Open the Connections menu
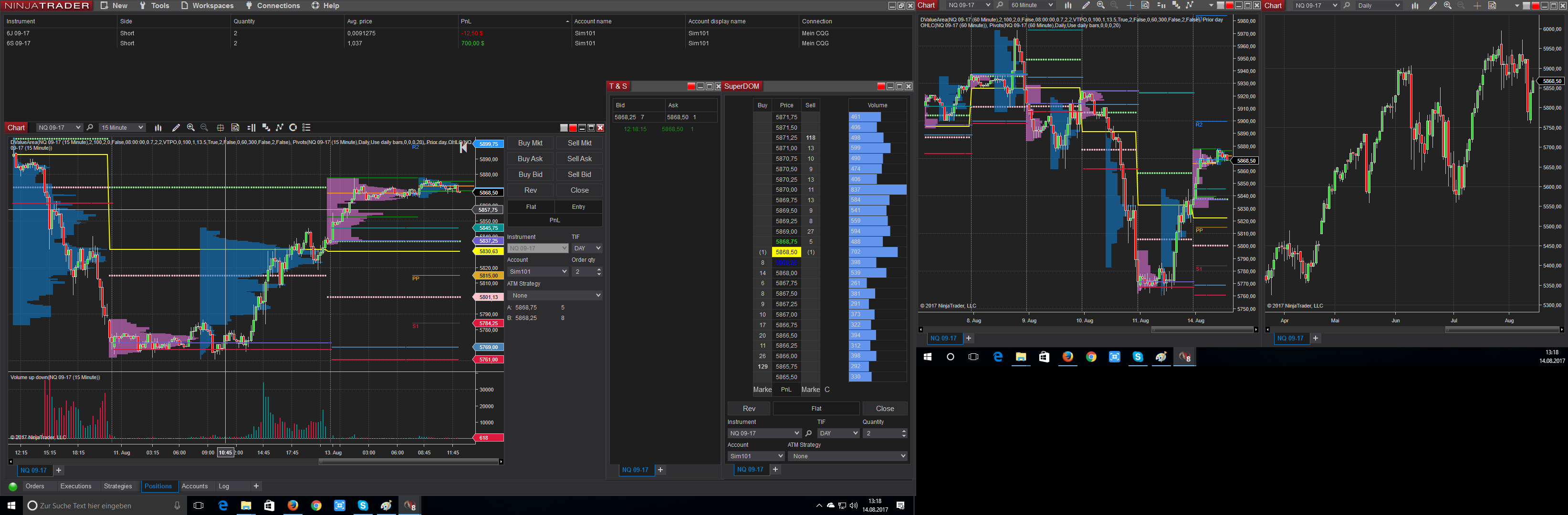This screenshot has width=1568, height=515. coord(272,5)
